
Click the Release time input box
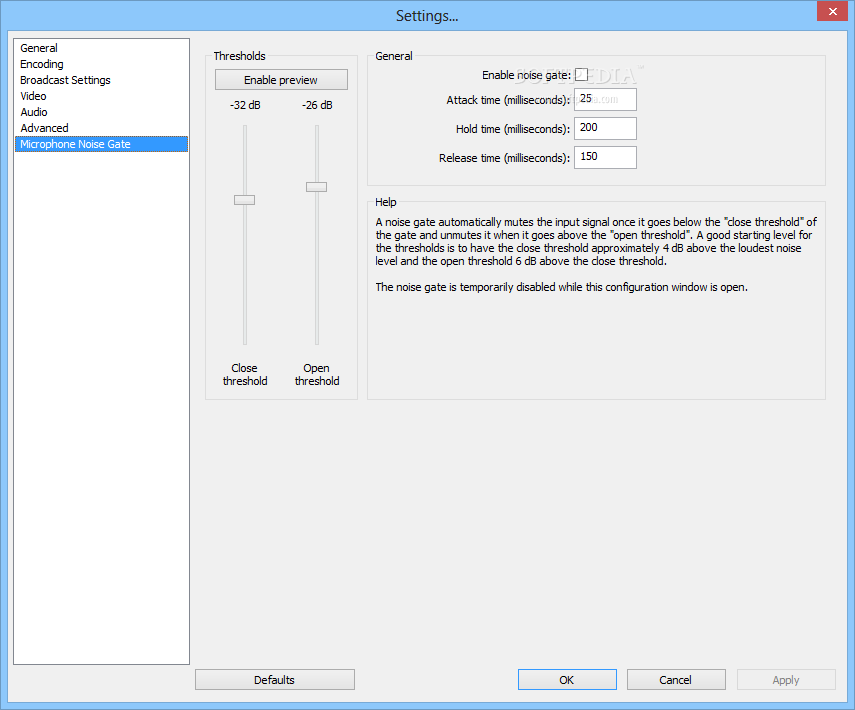click(605, 157)
